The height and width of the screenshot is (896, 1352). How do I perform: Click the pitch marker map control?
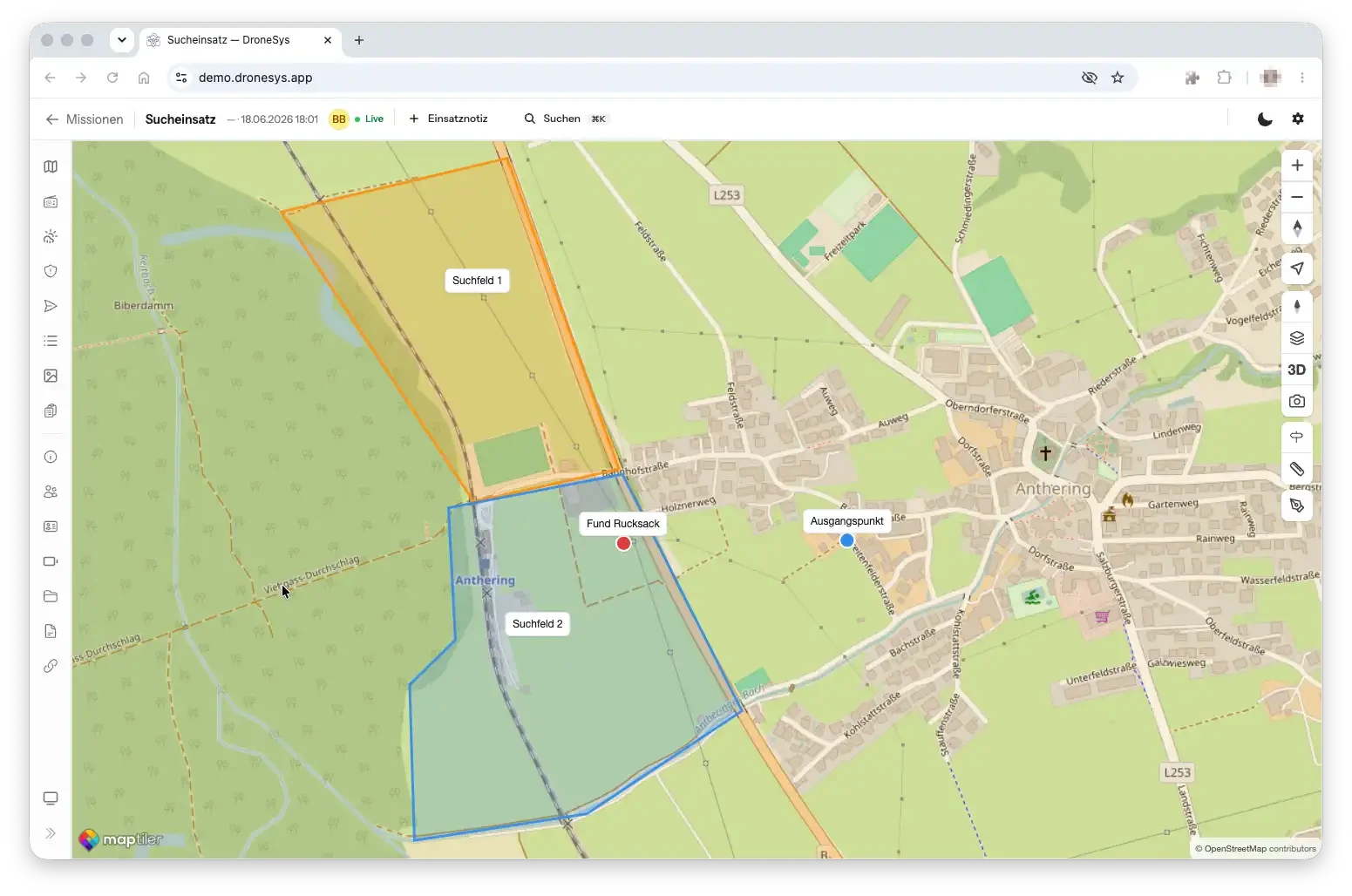1297,306
